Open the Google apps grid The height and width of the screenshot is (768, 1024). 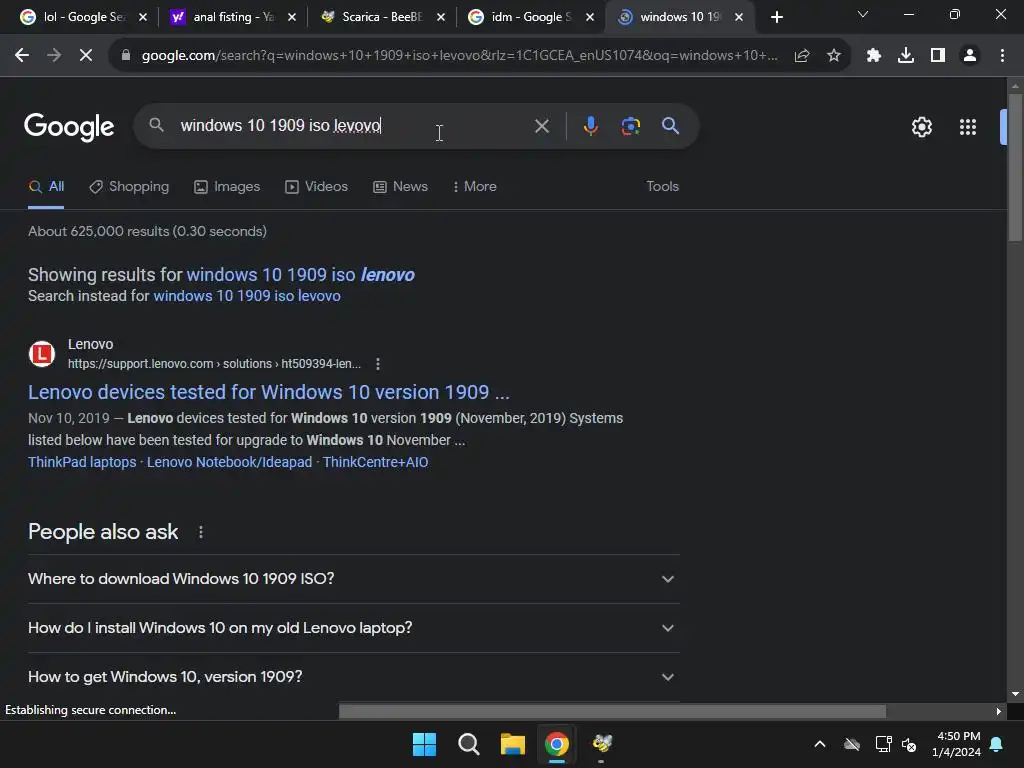pos(968,127)
